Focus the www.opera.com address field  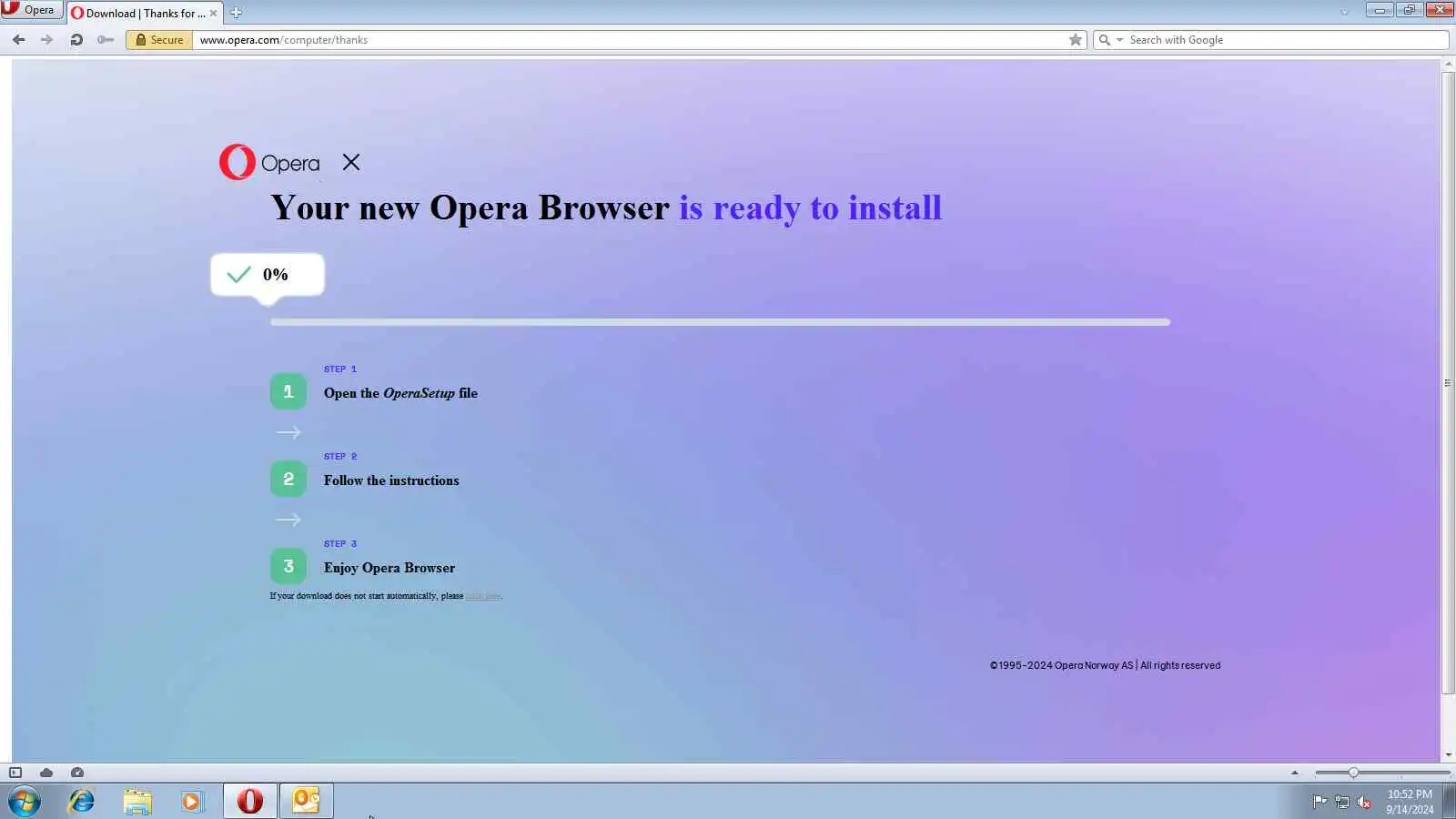click(628, 39)
